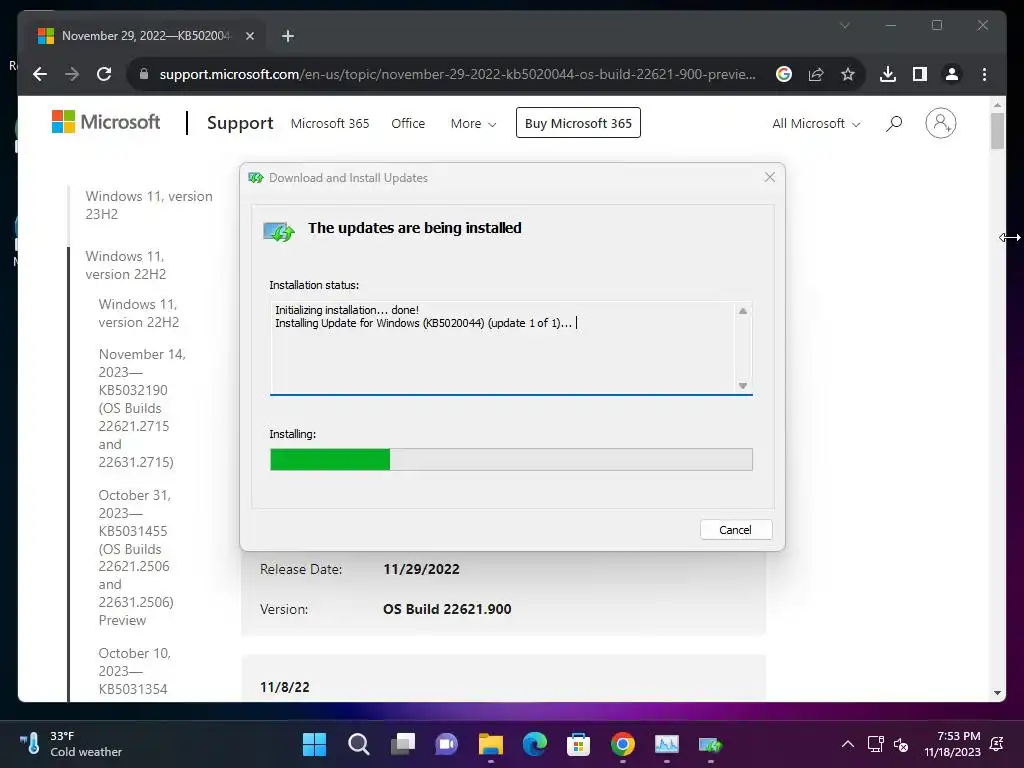Click the search magnifier on Microsoft site

coord(893,123)
